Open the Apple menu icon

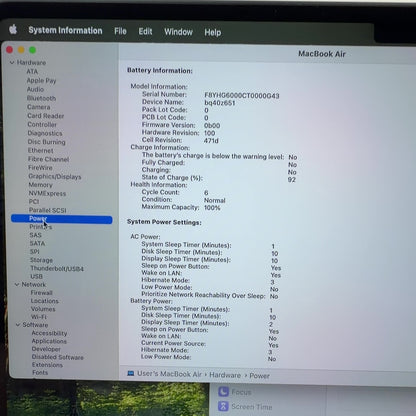point(13,30)
